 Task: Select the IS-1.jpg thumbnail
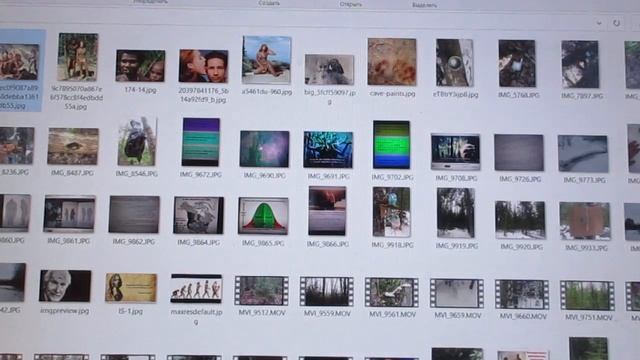(131, 288)
